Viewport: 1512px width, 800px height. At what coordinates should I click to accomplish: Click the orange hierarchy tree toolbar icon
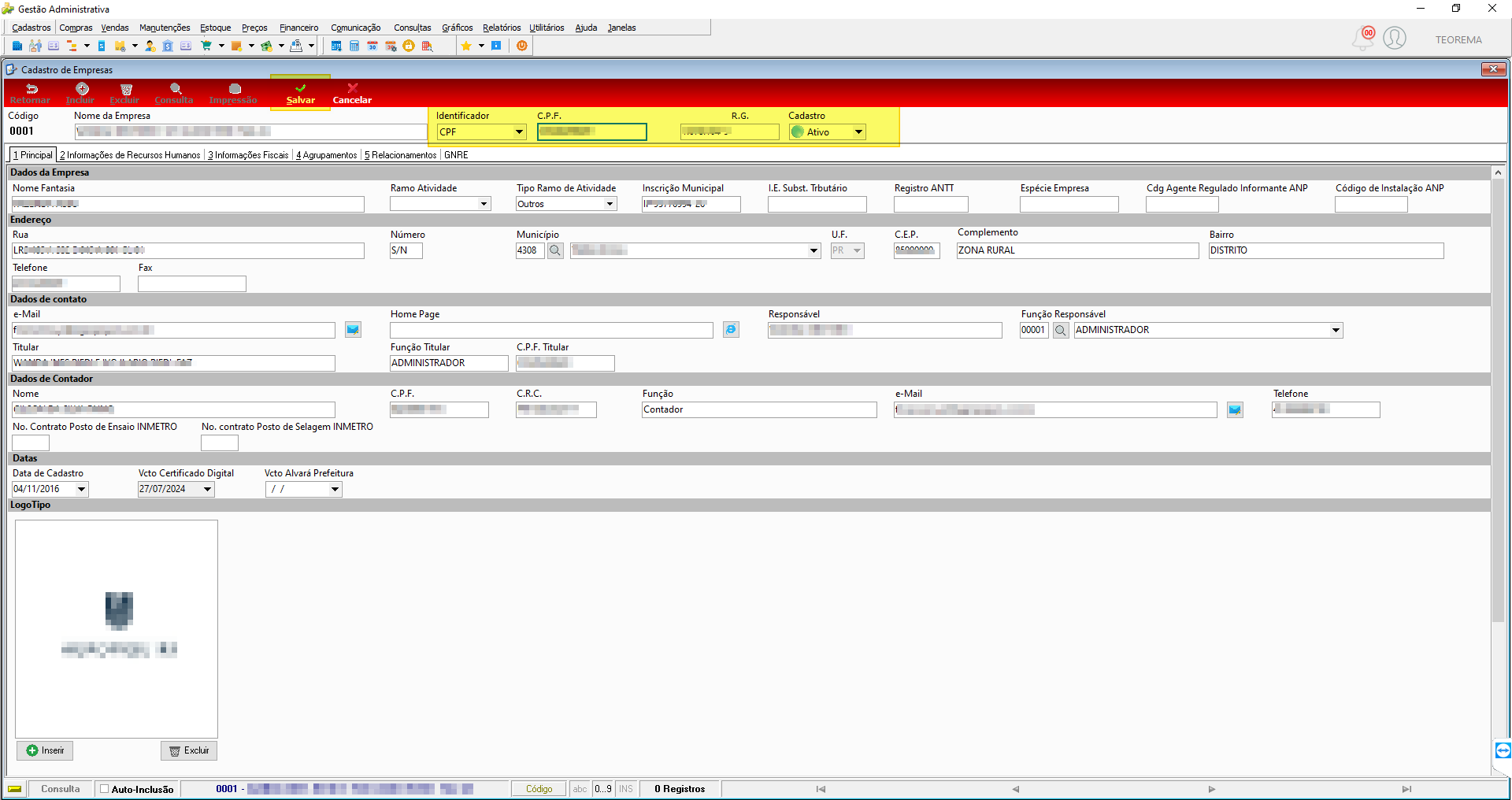pyautogui.click(x=72, y=46)
